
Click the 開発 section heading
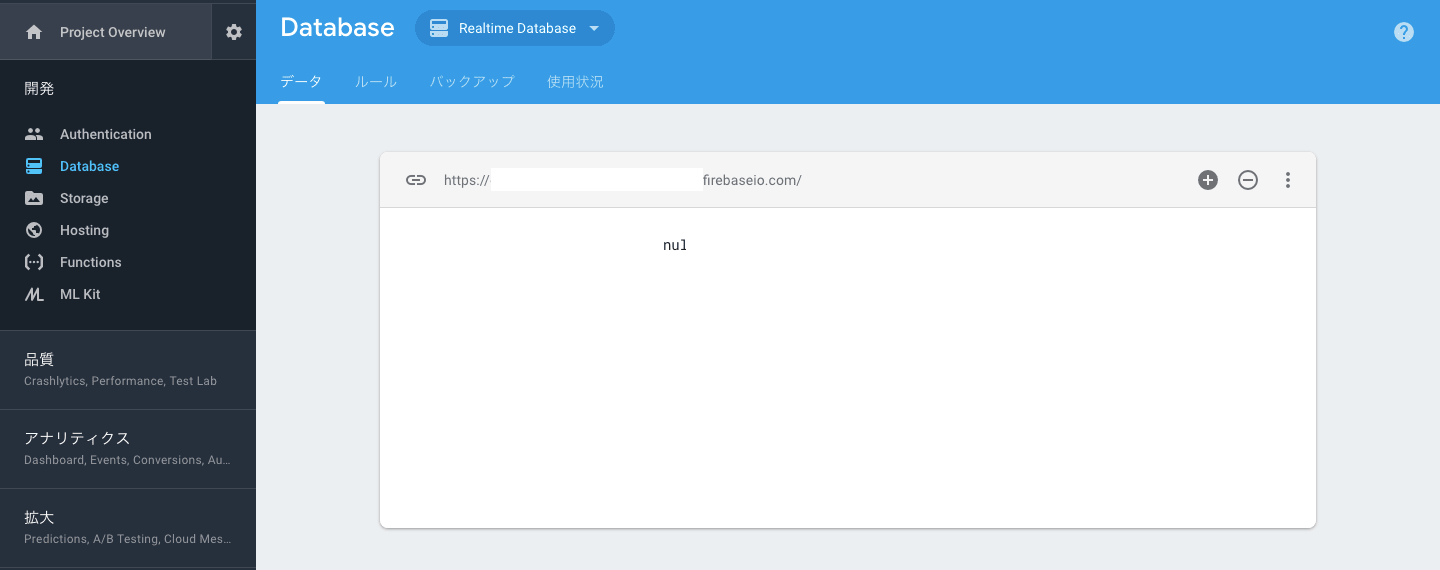39,88
